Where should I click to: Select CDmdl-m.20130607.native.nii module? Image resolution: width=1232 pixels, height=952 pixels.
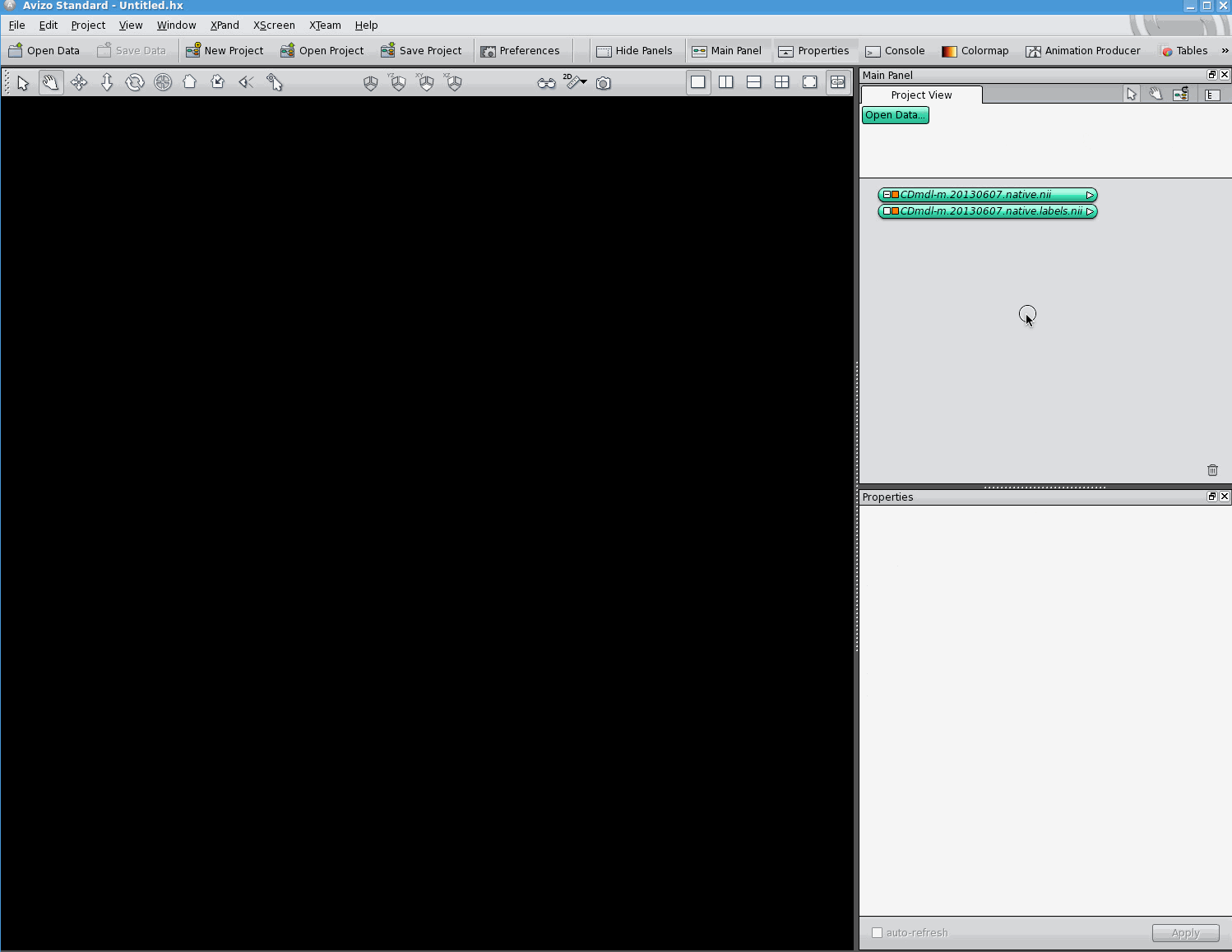tap(988, 195)
